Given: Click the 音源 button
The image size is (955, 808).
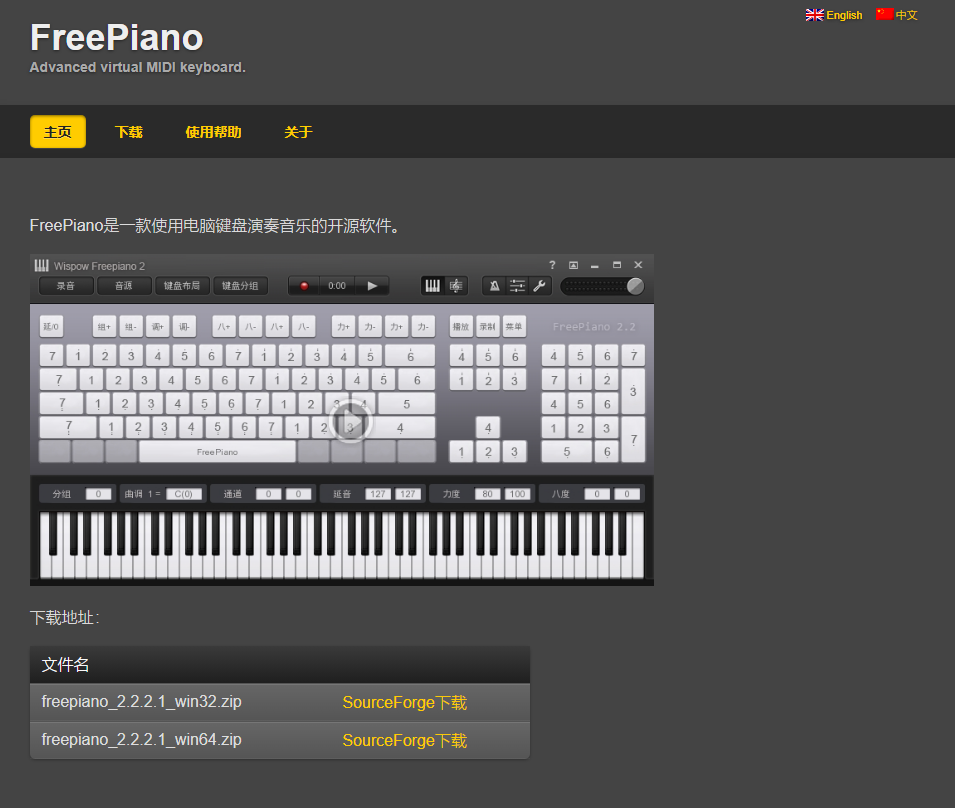Looking at the screenshot, I should coord(124,286).
